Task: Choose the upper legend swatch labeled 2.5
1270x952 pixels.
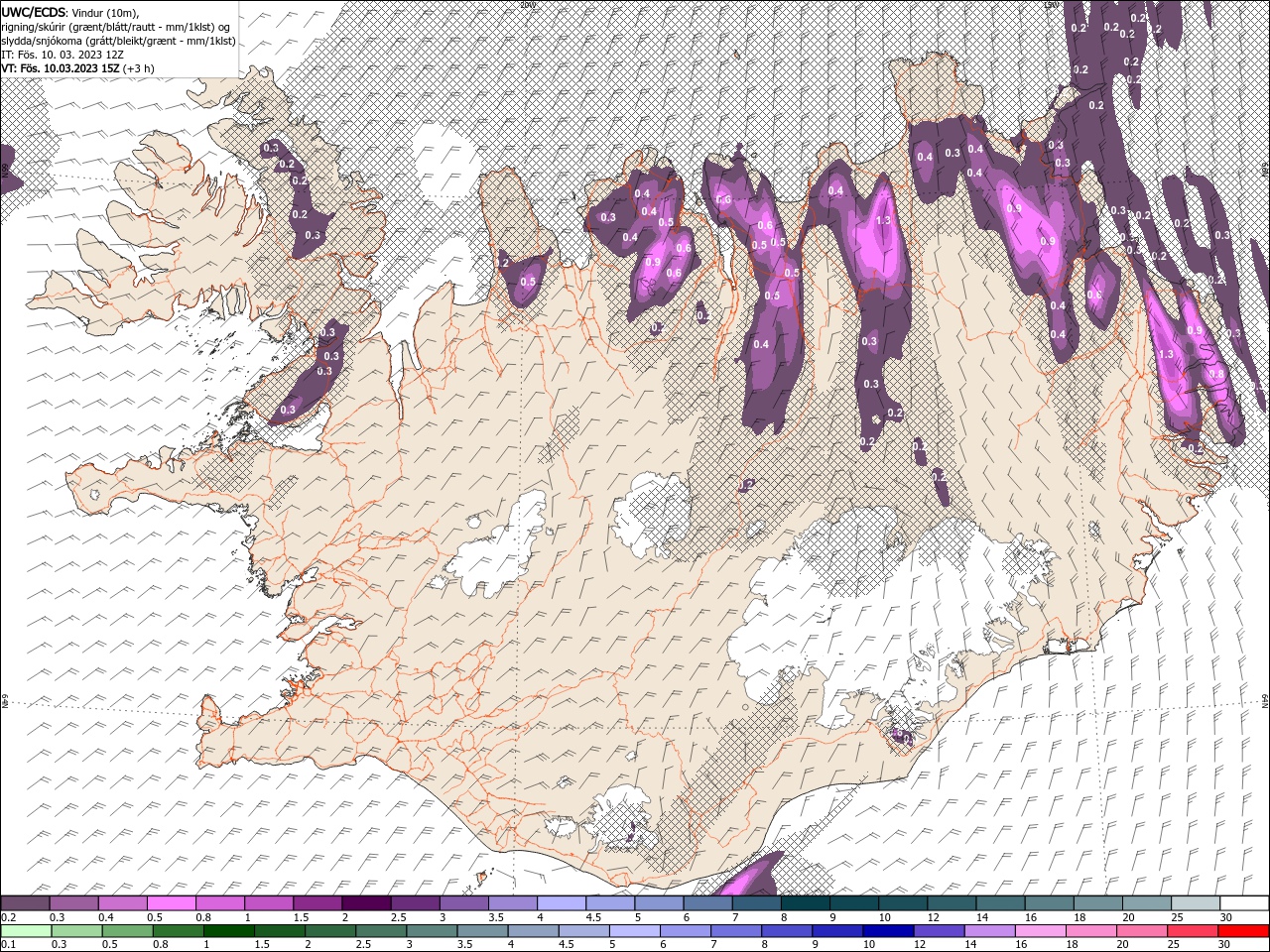Action: pos(415,902)
